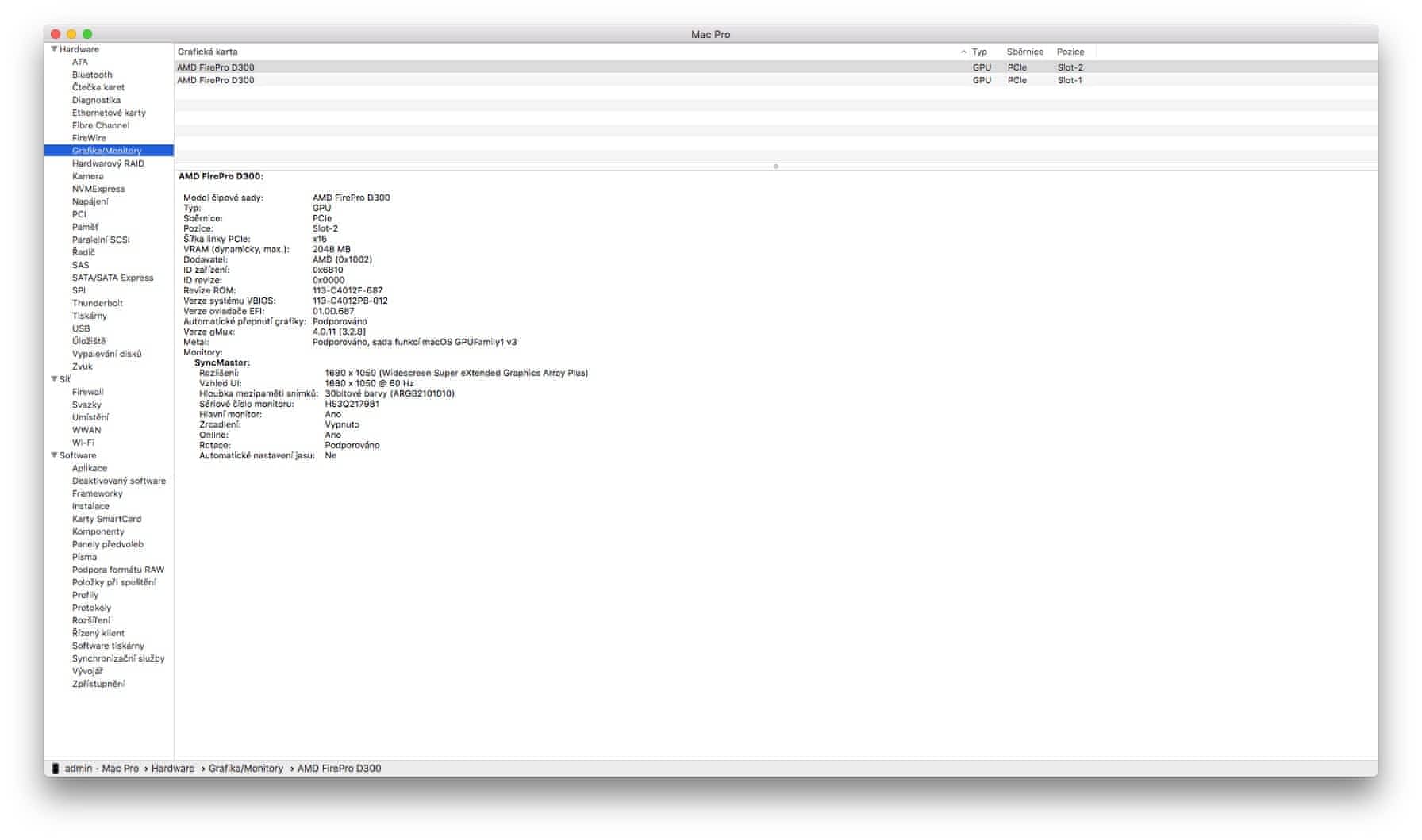
Task: Select ATA in the sidebar
Action: [x=80, y=62]
